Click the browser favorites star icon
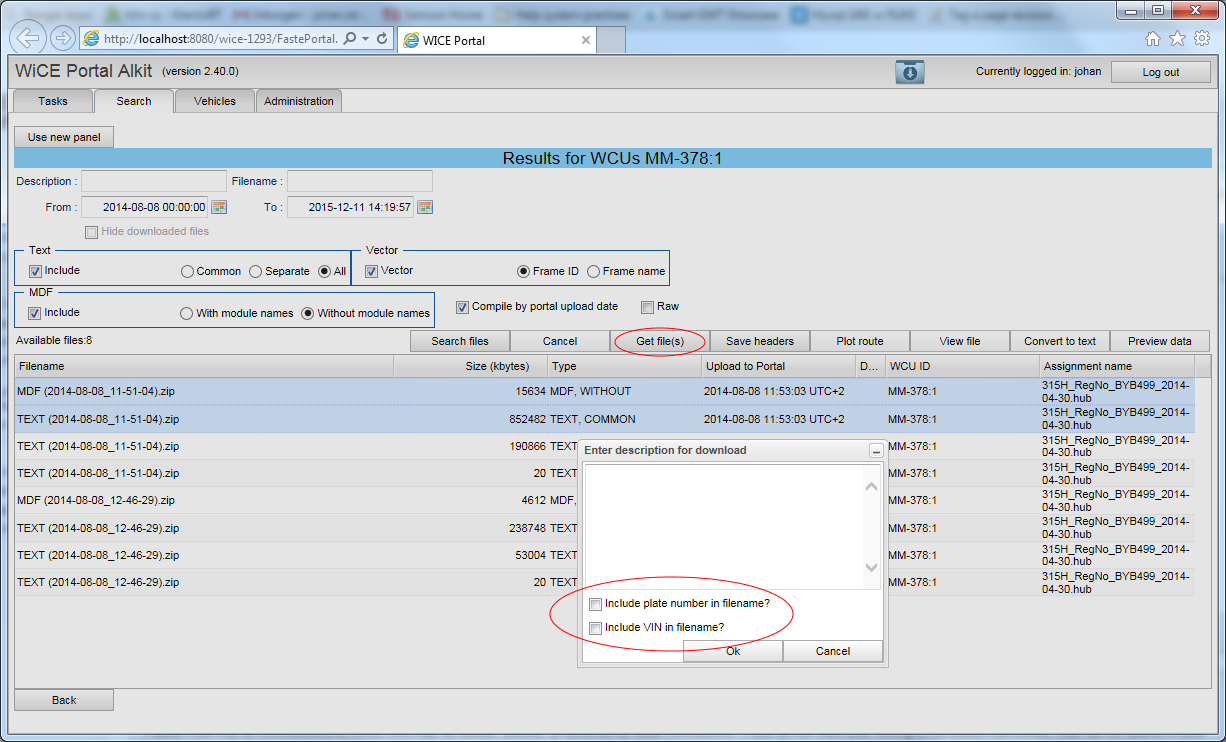 [x=1177, y=39]
